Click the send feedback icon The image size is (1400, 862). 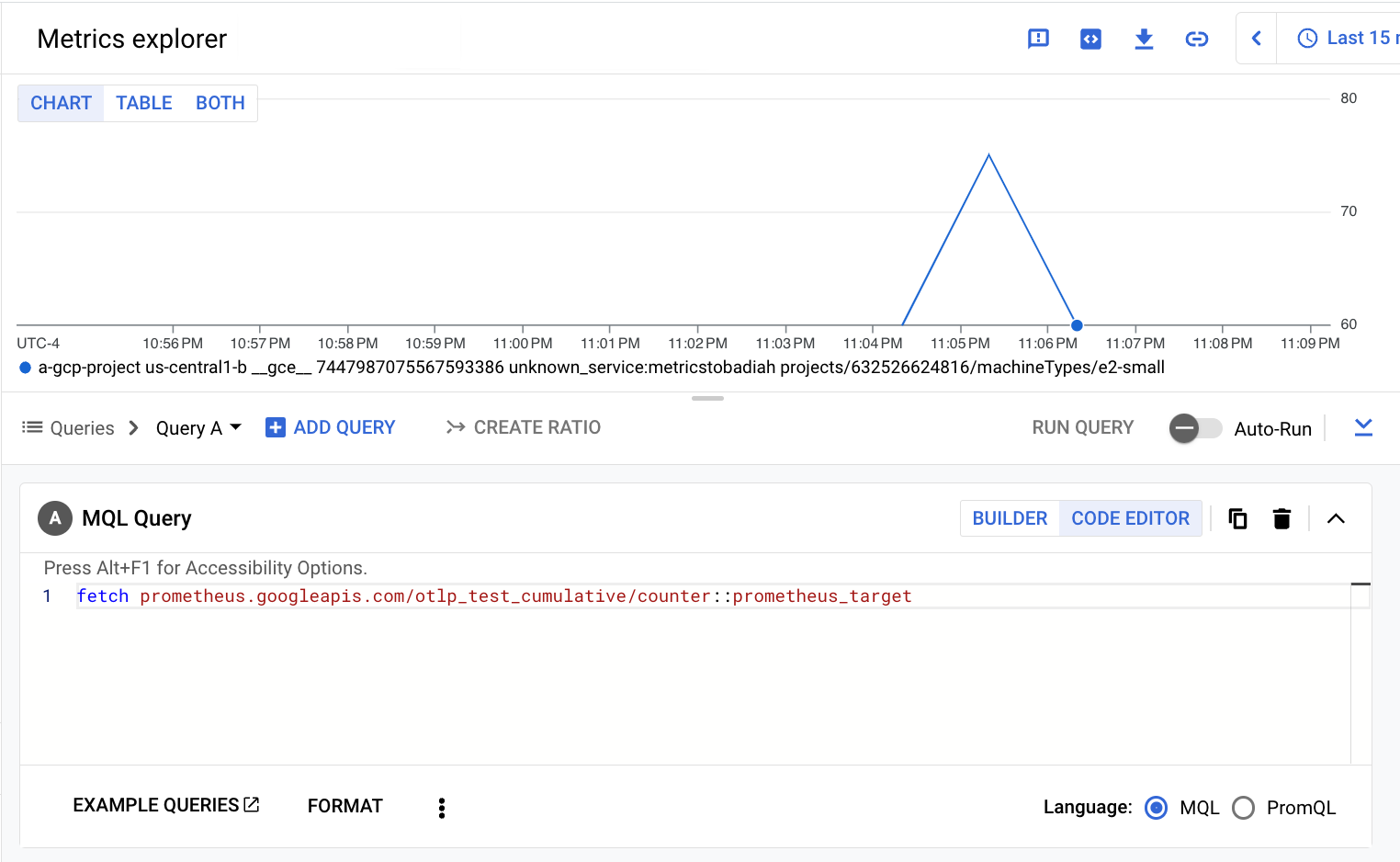pos(1038,39)
